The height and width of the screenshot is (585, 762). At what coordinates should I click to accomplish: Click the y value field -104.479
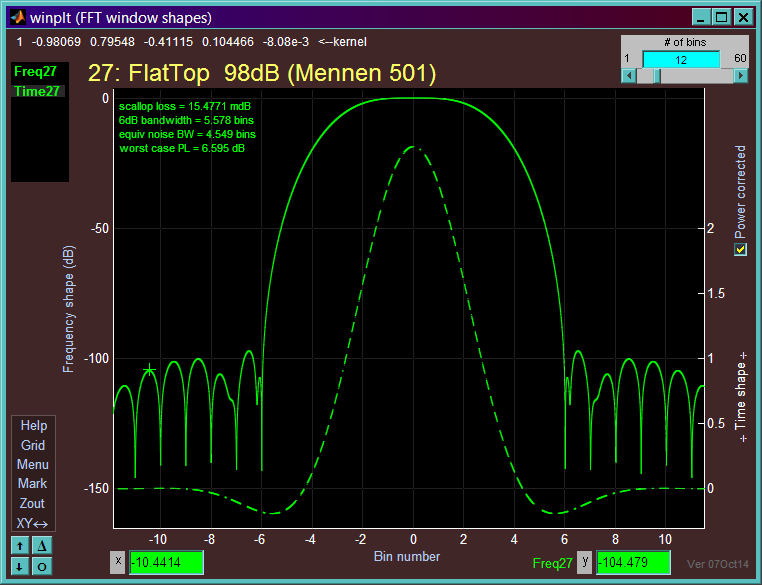[633, 563]
